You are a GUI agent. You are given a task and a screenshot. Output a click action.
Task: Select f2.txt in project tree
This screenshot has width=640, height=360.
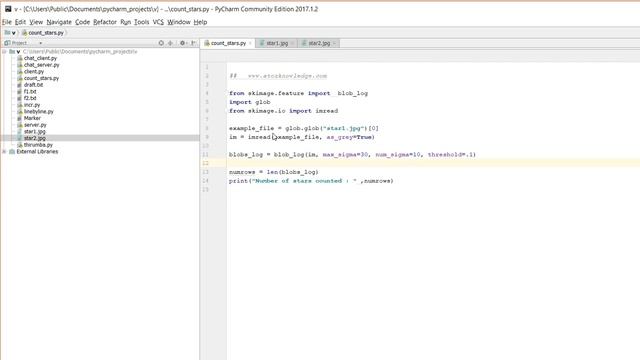(30, 98)
